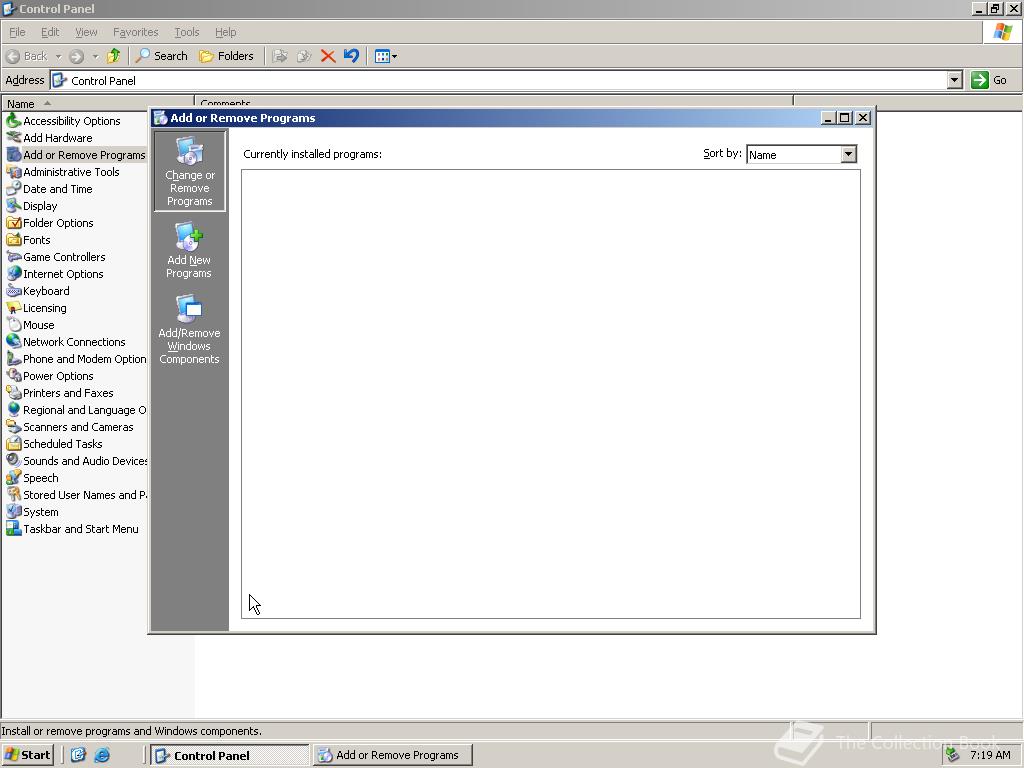The image size is (1024, 768).
Task: Open Printers and Faxes item
Action: click(60, 392)
